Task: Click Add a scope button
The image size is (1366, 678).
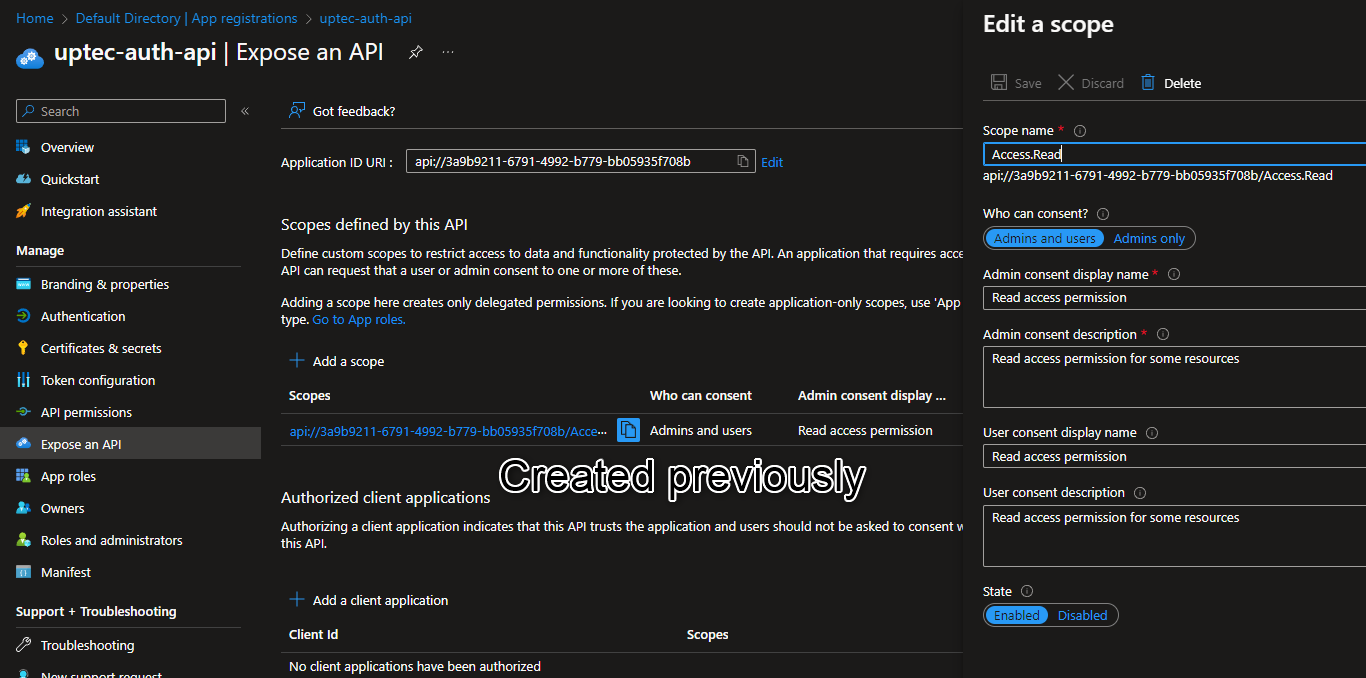Action: coord(337,361)
